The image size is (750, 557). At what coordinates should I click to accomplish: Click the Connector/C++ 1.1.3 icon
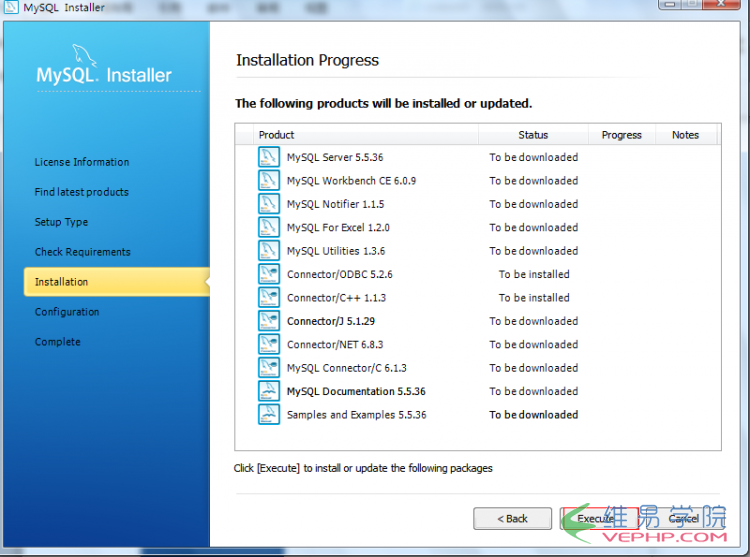coord(269,297)
